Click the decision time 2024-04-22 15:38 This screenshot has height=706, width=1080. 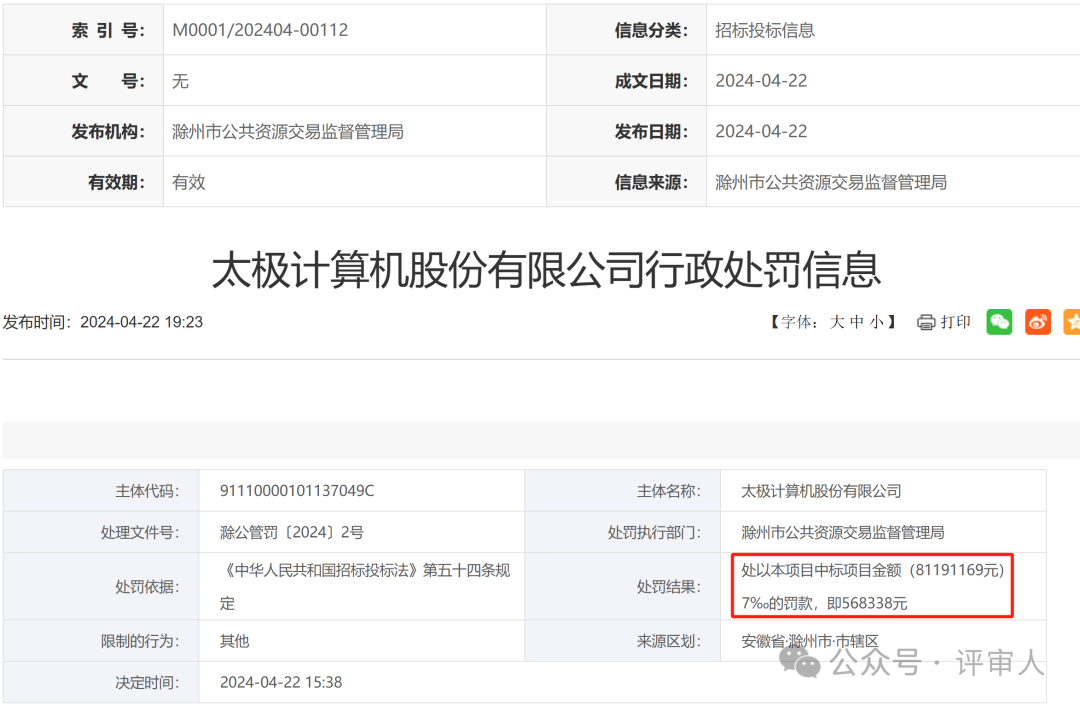coord(281,682)
